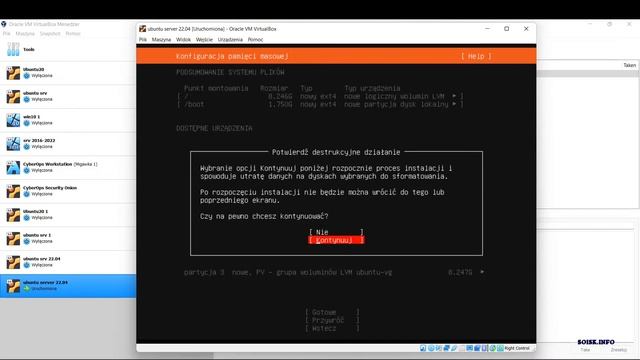
Task: Click the Tools icon in VirtualBox Manager
Action: click(13, 49)
